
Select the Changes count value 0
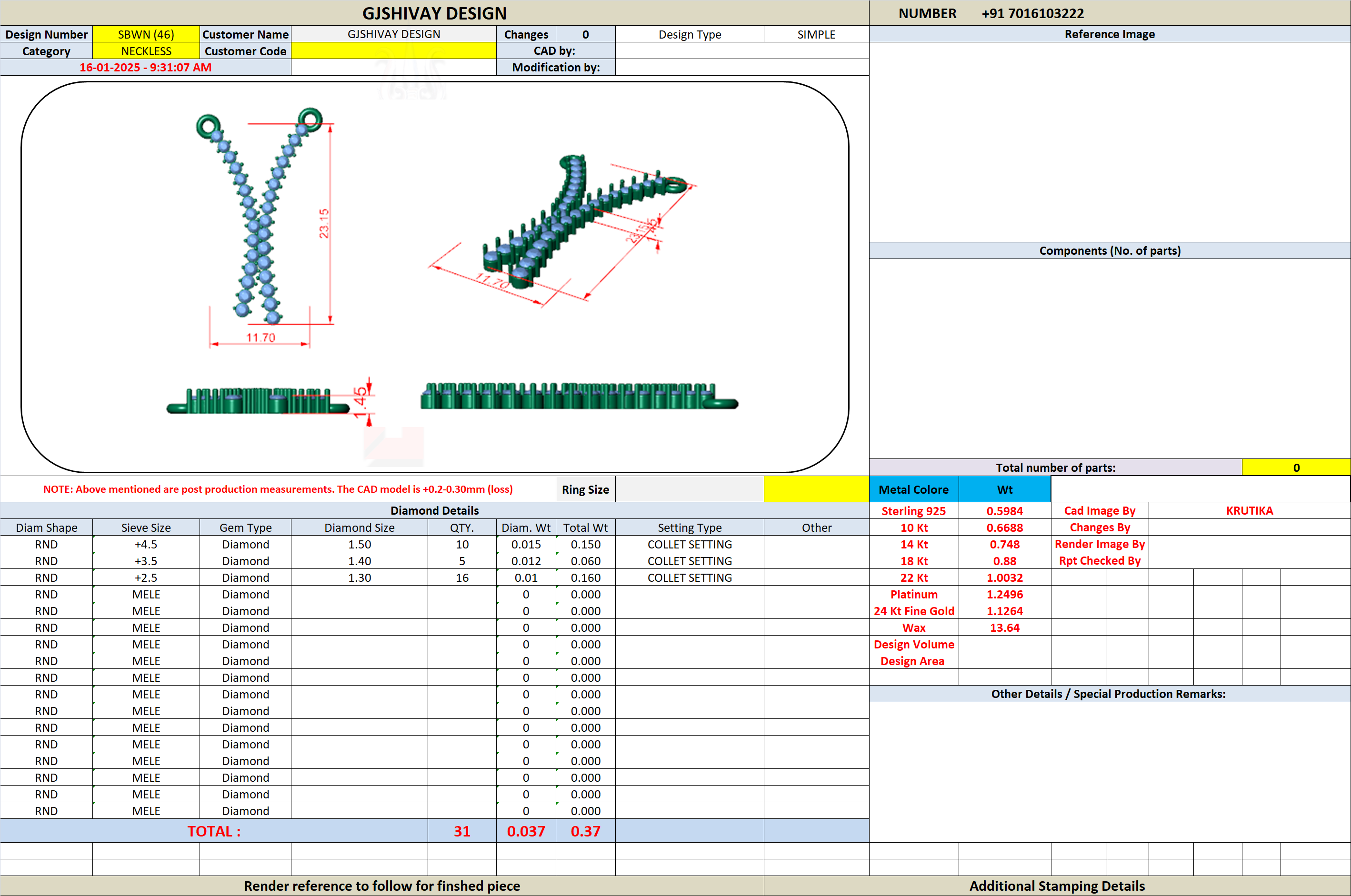click(585, 34)
